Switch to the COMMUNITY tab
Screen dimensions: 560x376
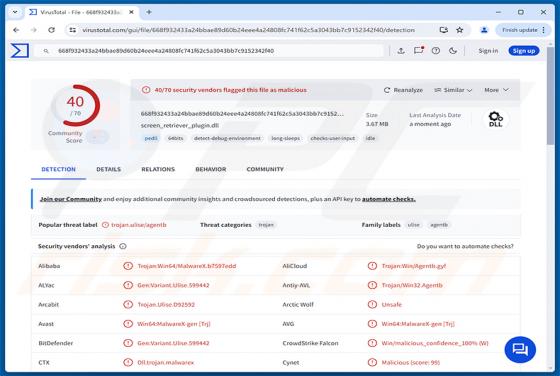[x=265, y=169]
